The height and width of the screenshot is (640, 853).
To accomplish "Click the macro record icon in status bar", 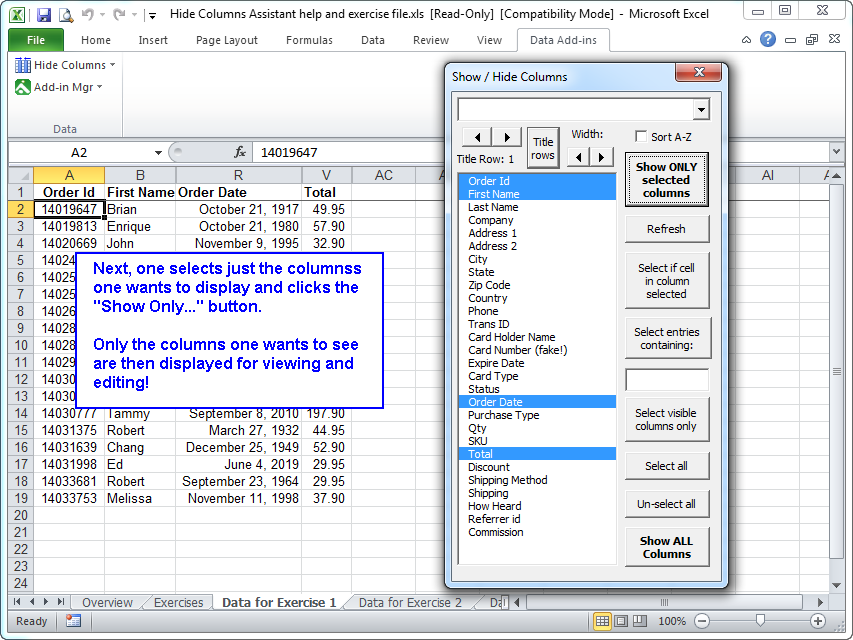I will pos(73,621).
